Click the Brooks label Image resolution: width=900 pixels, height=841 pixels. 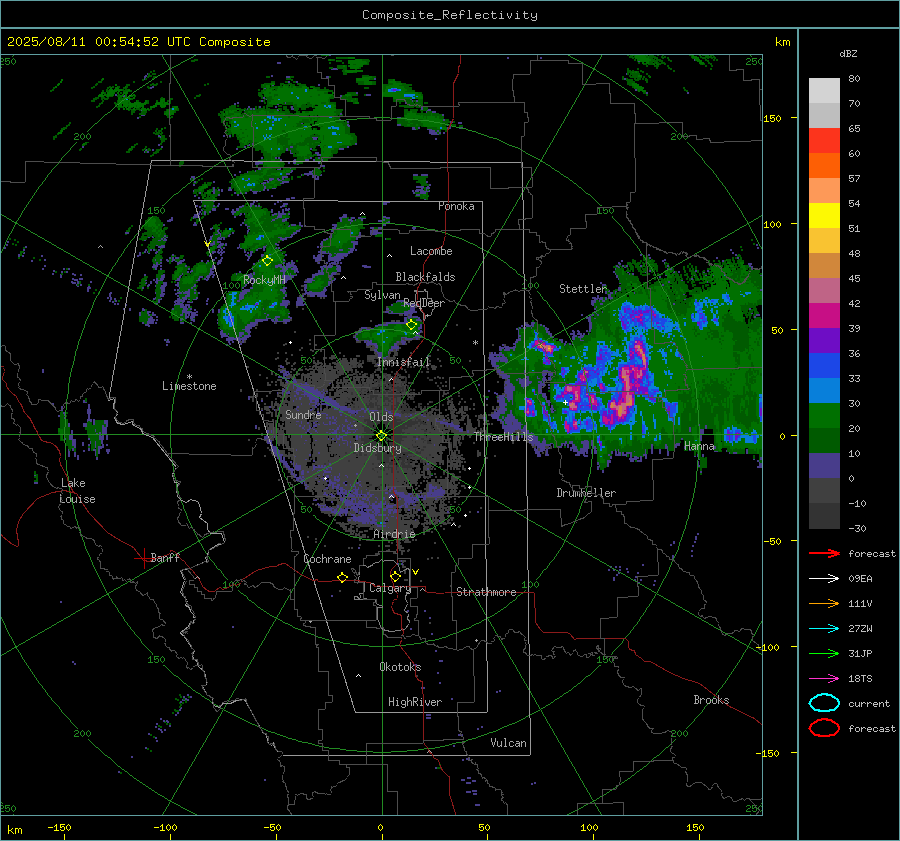point(711,700)
